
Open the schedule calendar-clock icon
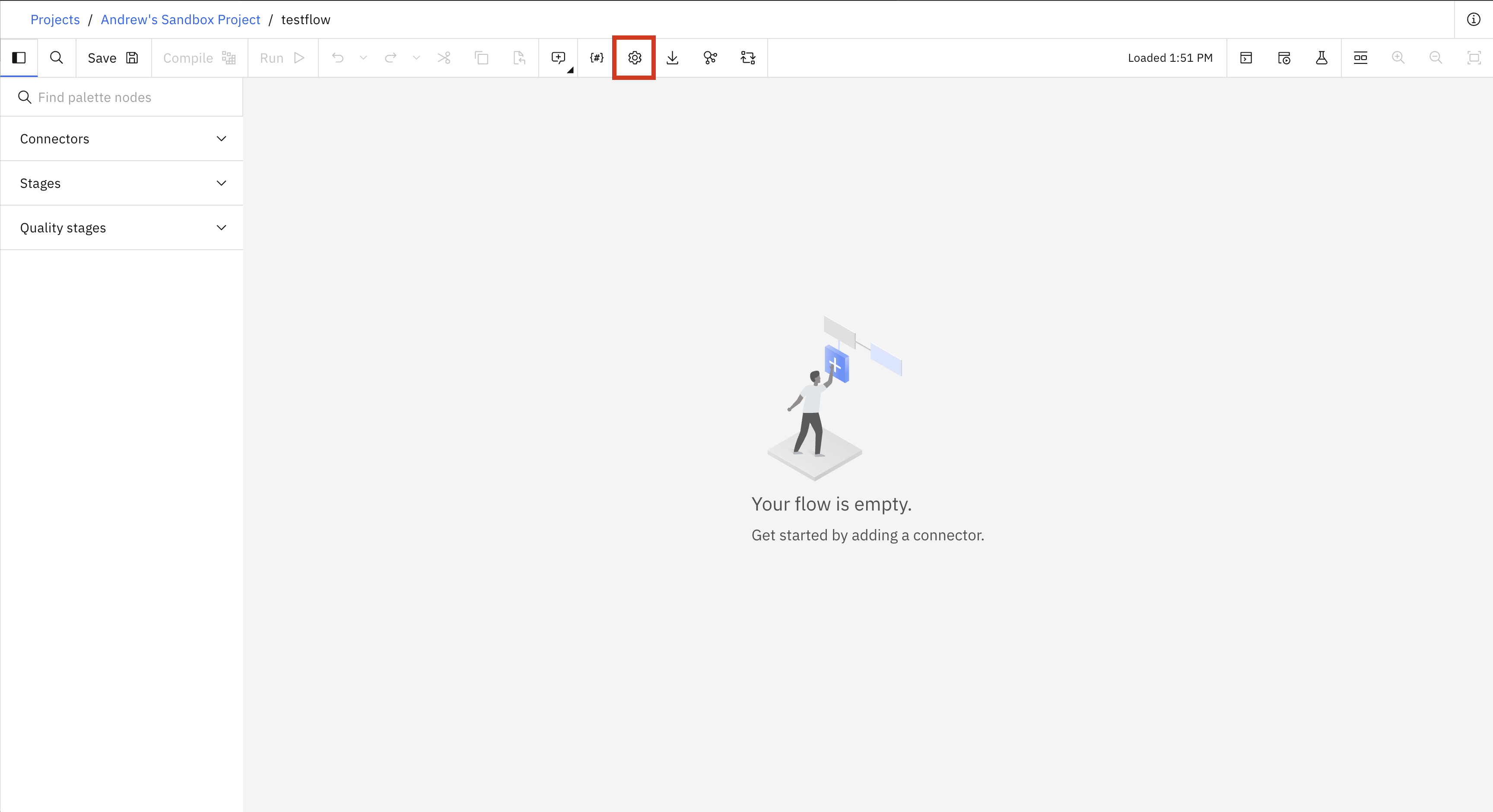pos(1284,57)
